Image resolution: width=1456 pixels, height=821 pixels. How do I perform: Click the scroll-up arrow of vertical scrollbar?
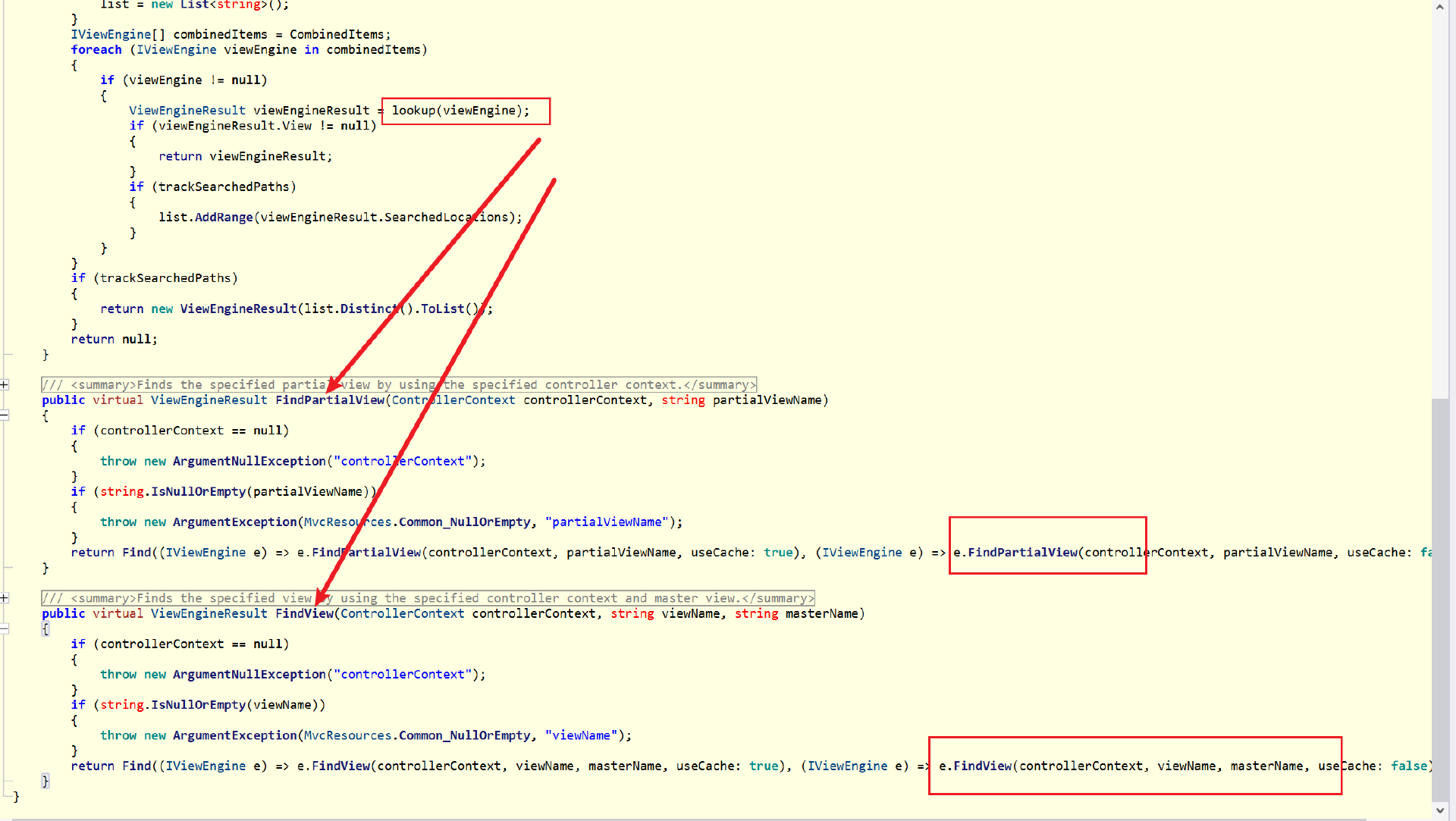[x=1440, y=7]
